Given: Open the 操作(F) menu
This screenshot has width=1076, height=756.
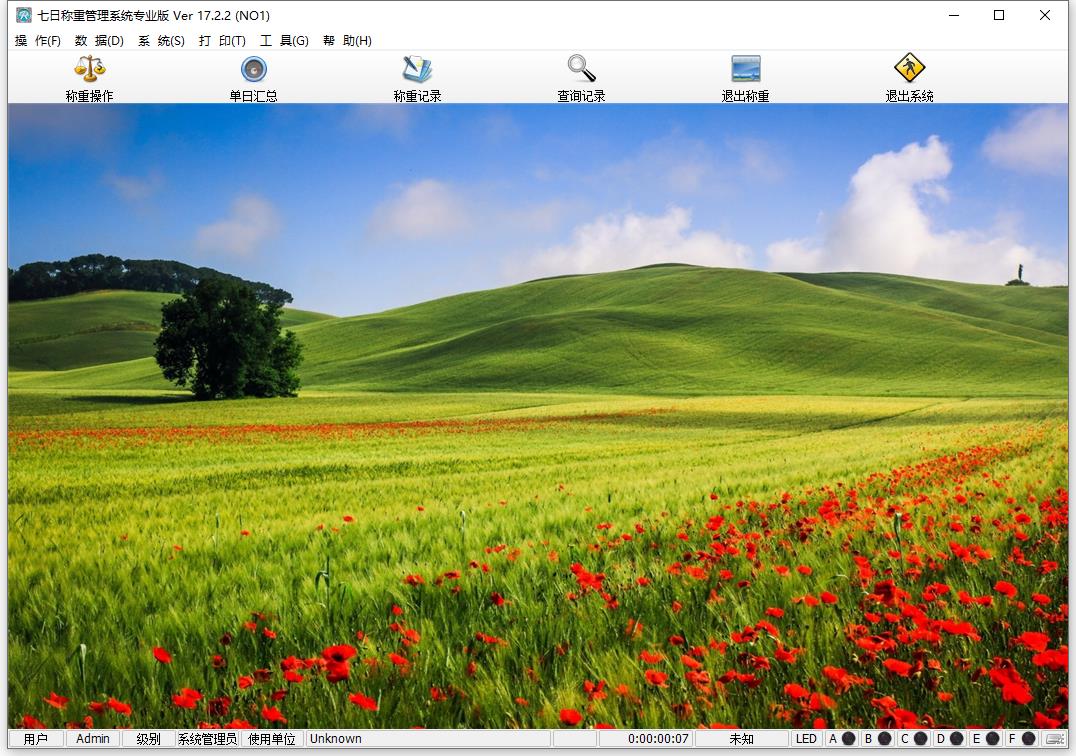Looking at the screenshot, I should tap(38, 41).
